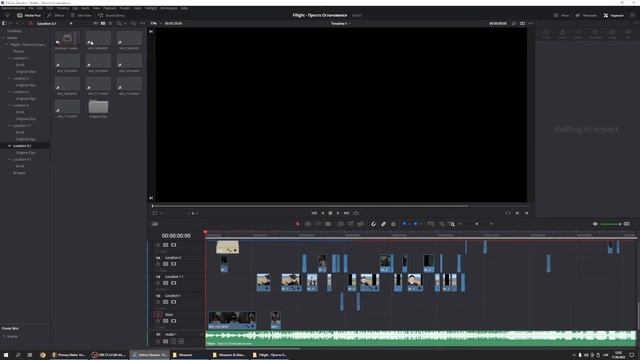Open the Help menu
Screen dimensions: 640x360
184,8
